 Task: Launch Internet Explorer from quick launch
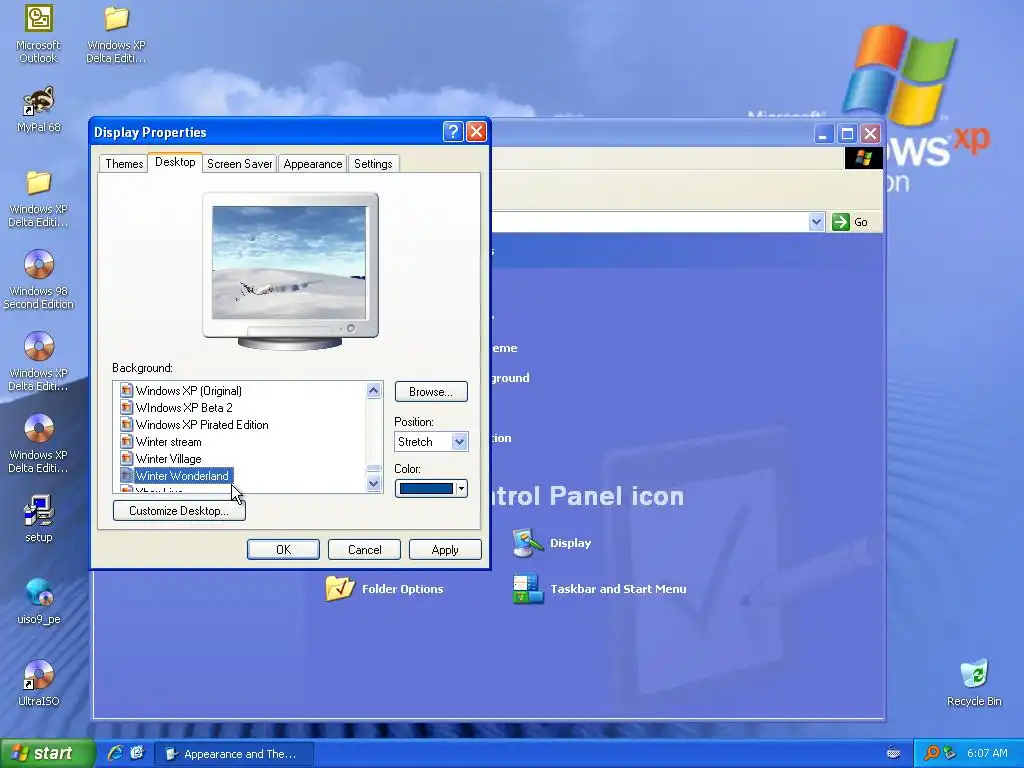[x=115, y=753]
